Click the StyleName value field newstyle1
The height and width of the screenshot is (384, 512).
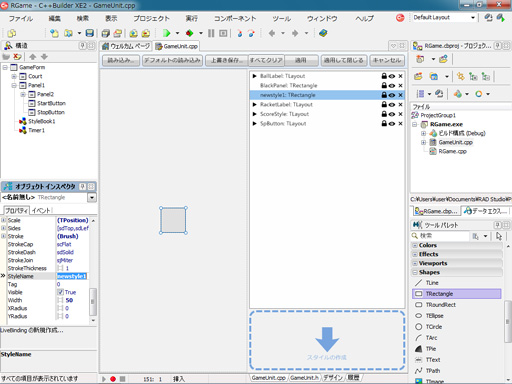(x=72, y=276)
